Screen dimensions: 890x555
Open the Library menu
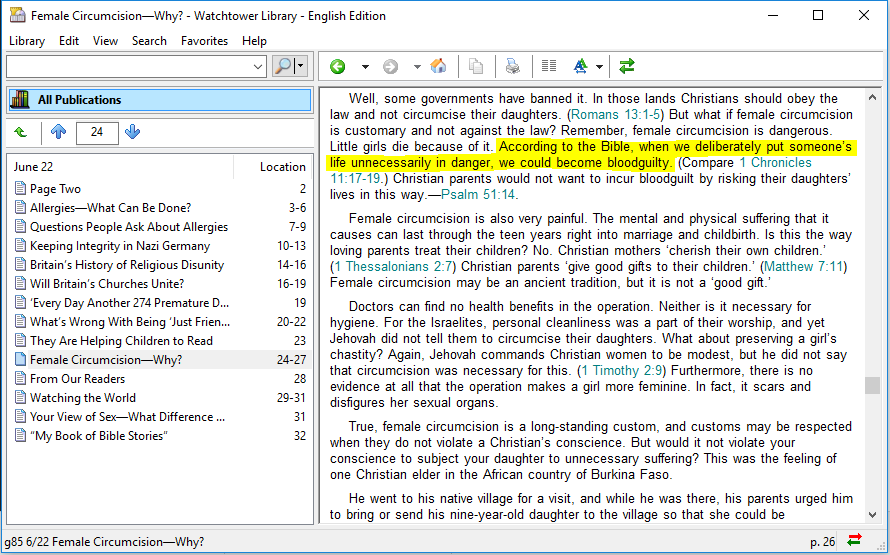pyautogui.click(x=27, y=41)
